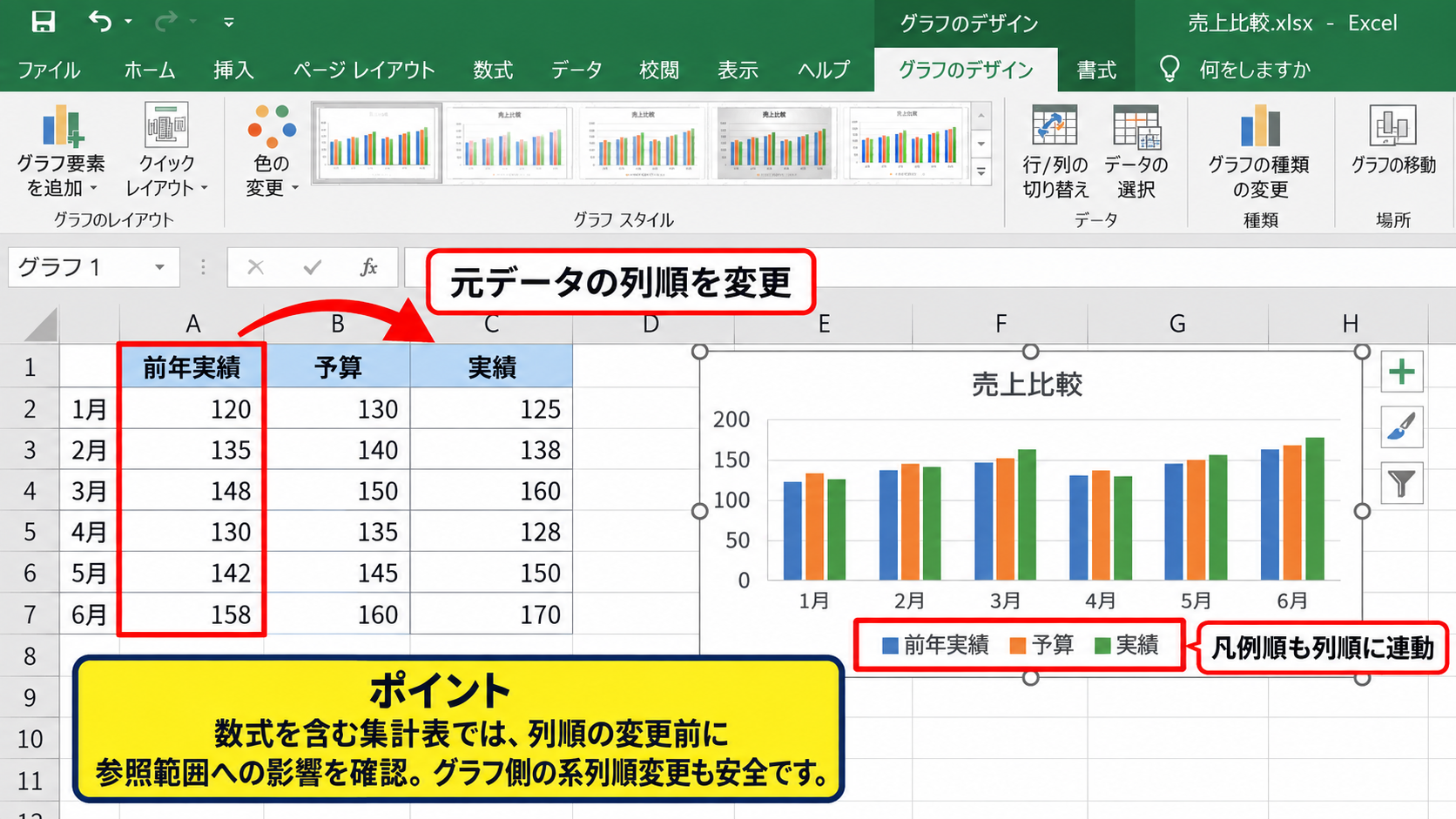Switch to the 書式 tab
The height and width of the screenshot is (819, 1456).
(x=1096, y=70)
